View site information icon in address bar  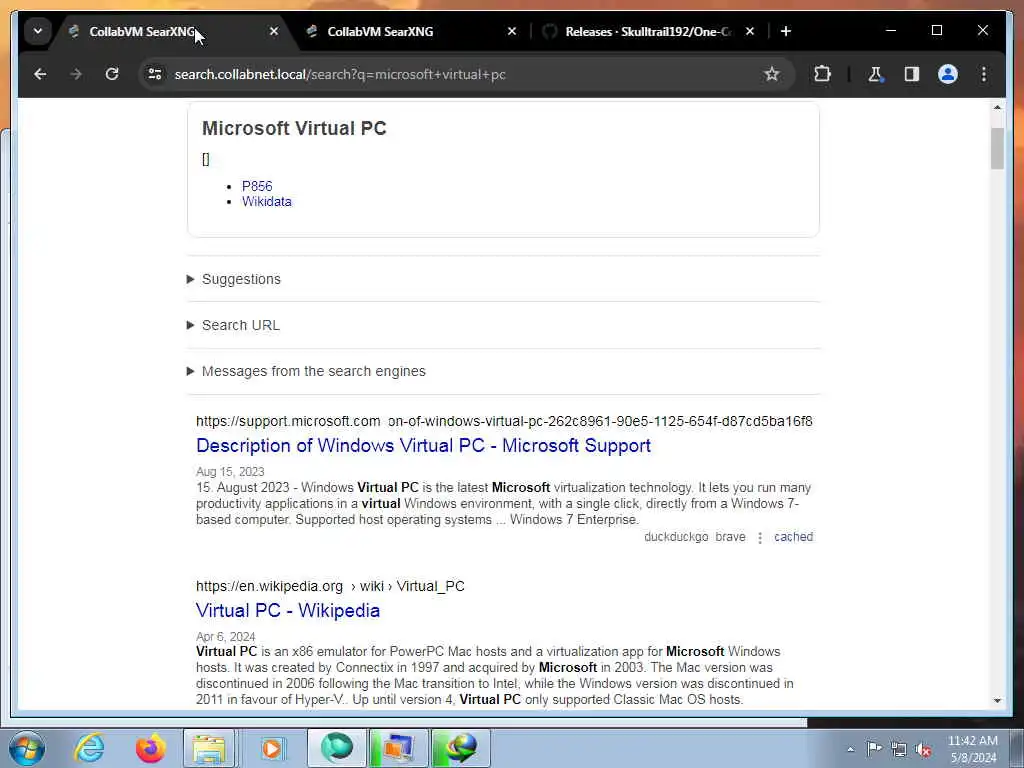tap(155, 74)
